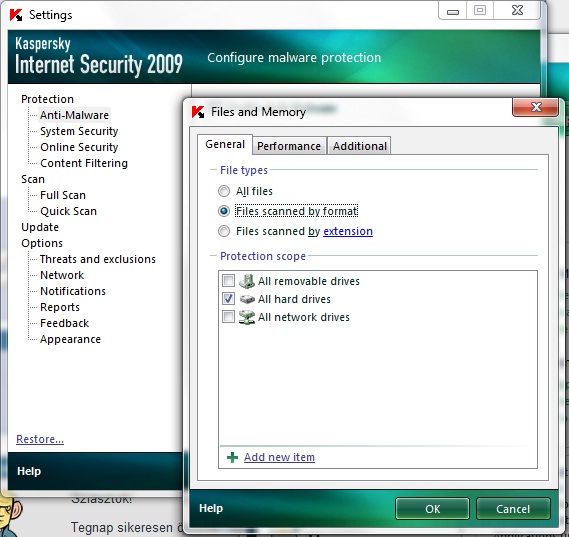Confirm the dialog with OK
Image resolution: width=569 pixels, height=537 pixels.
[x=432, y=509]
